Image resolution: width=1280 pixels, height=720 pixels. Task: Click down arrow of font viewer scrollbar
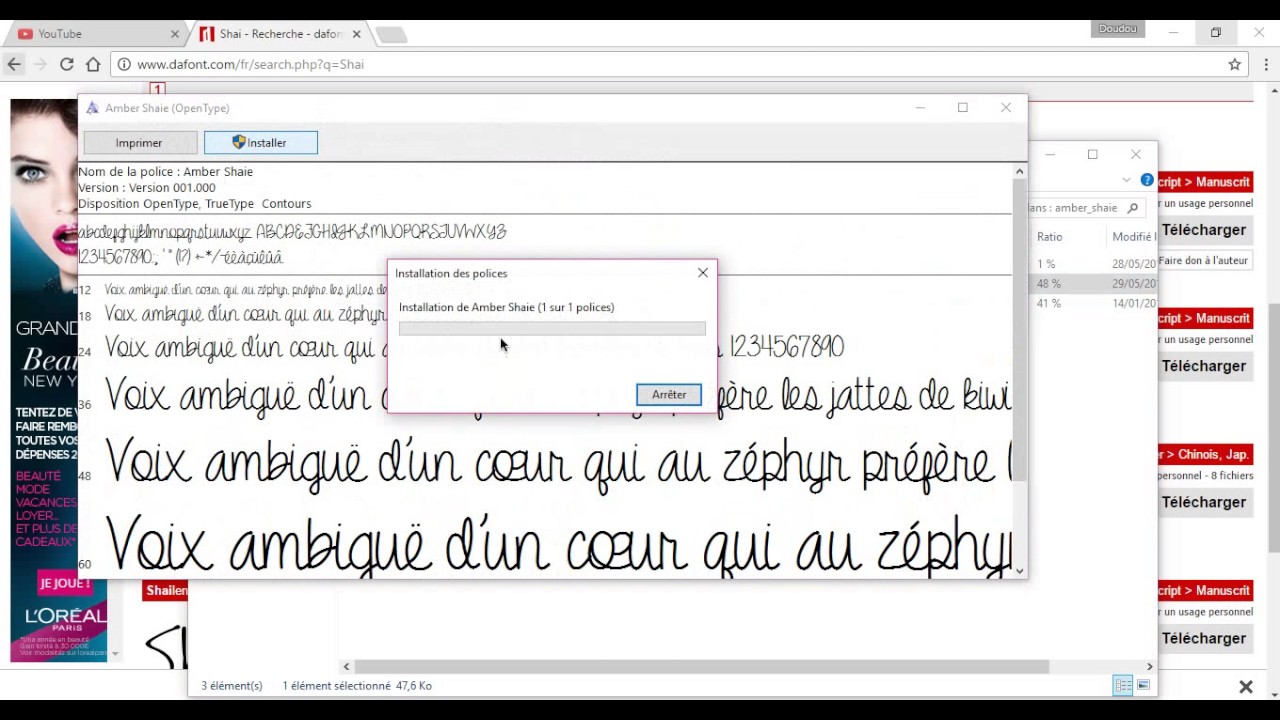1019,570
